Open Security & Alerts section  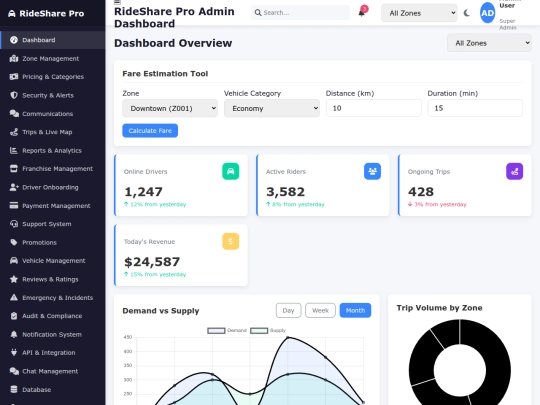(53, 95)
